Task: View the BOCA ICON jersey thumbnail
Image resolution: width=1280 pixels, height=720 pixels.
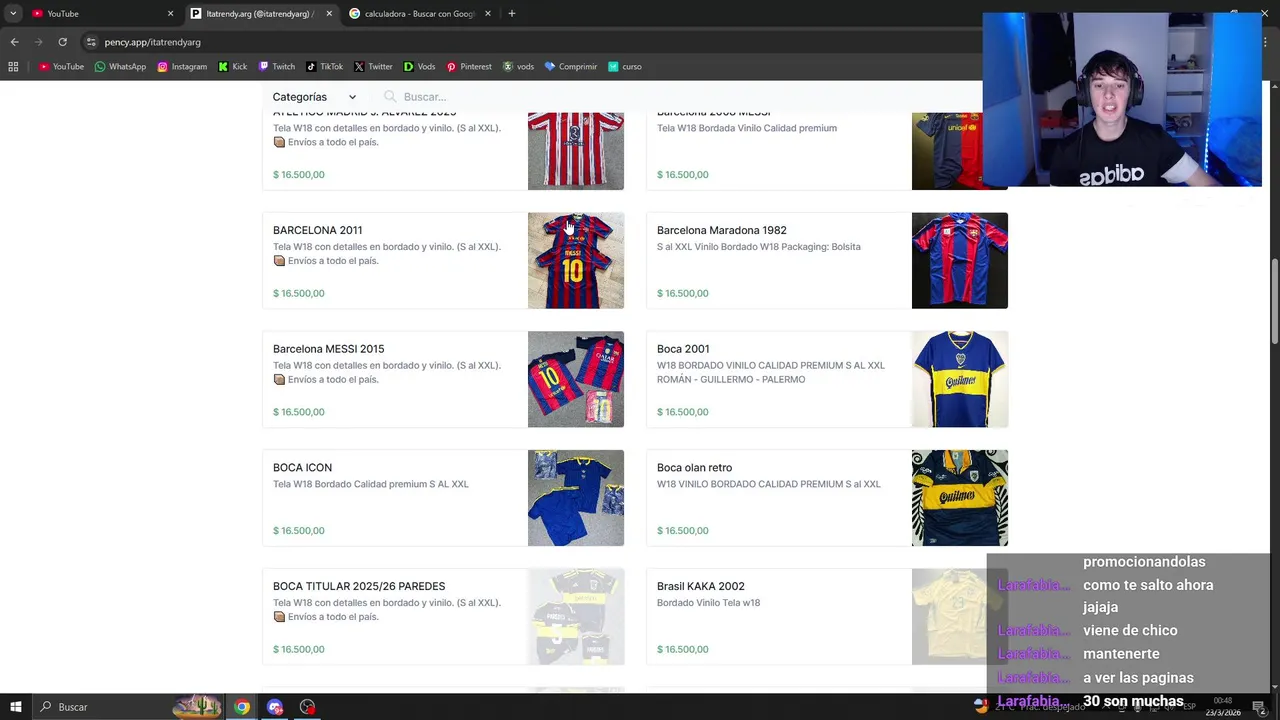Action: click(576, 498)
